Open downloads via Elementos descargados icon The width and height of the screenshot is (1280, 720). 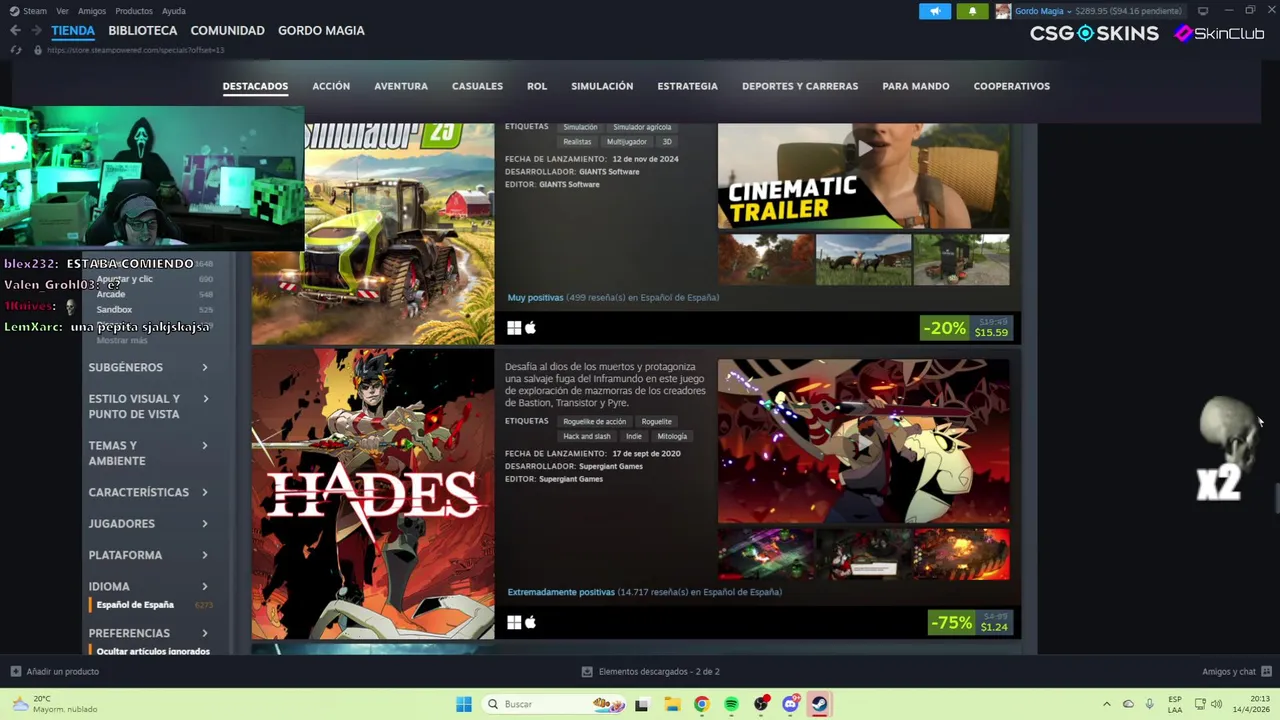[587, 672]
